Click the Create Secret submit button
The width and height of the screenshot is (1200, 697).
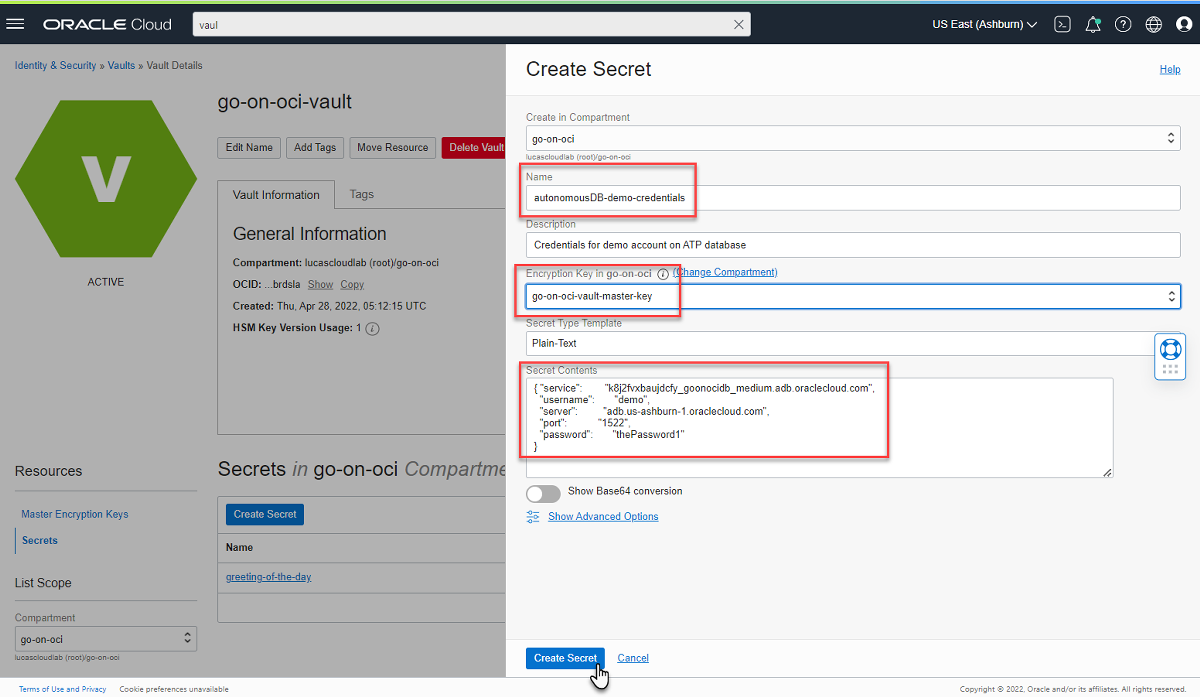(565, 658)
